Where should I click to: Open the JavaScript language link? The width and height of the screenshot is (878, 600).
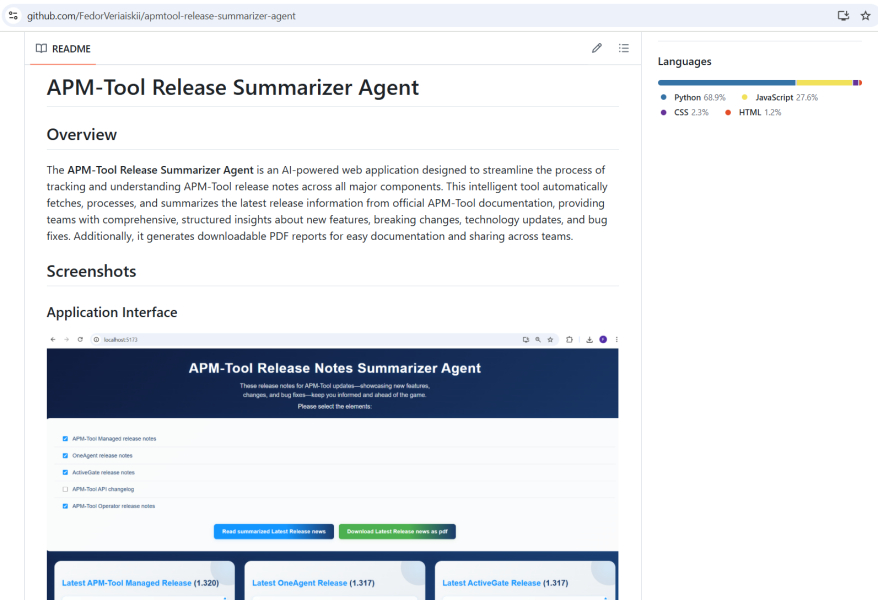click(x=773, y=97)
